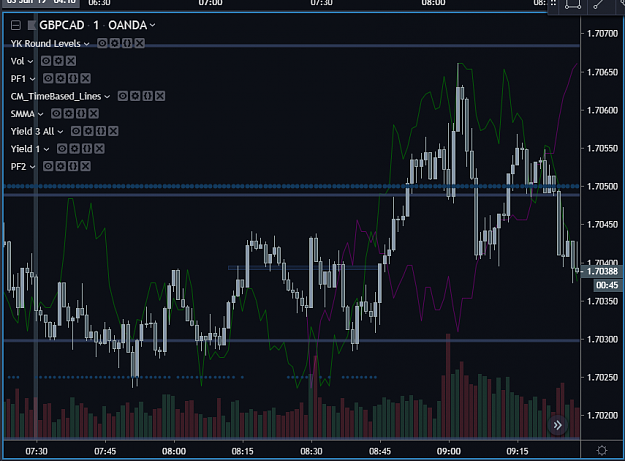The image size is (625, 461).
Task: Click the 09:15 time axis label
Action: (x=517, y=451)
